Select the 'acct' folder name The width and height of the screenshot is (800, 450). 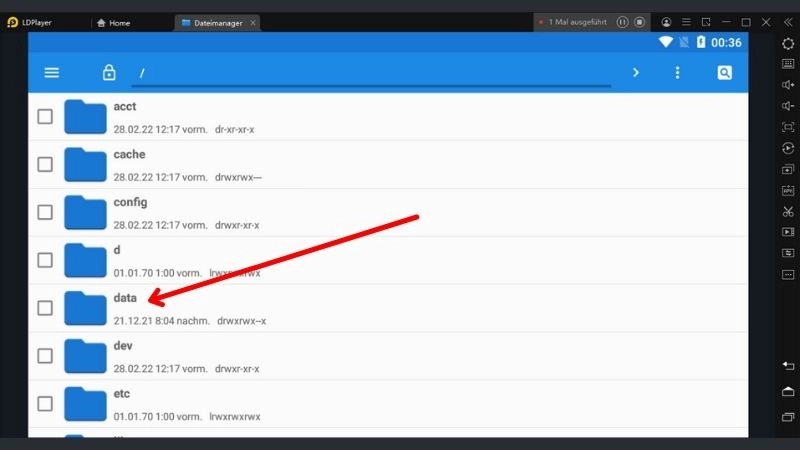(x=124, y=106)
